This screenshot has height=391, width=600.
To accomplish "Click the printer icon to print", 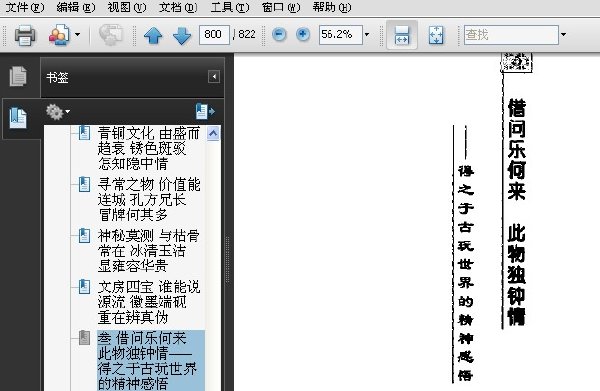I will click(x=25, y=35).
